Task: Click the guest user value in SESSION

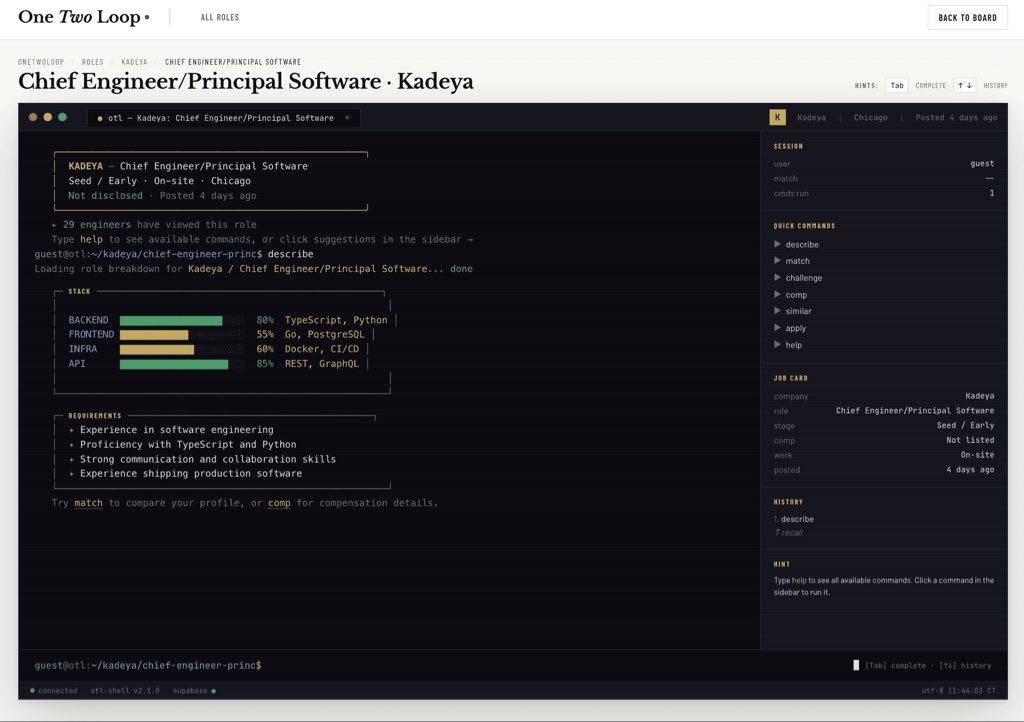Action: pos(982,164)
